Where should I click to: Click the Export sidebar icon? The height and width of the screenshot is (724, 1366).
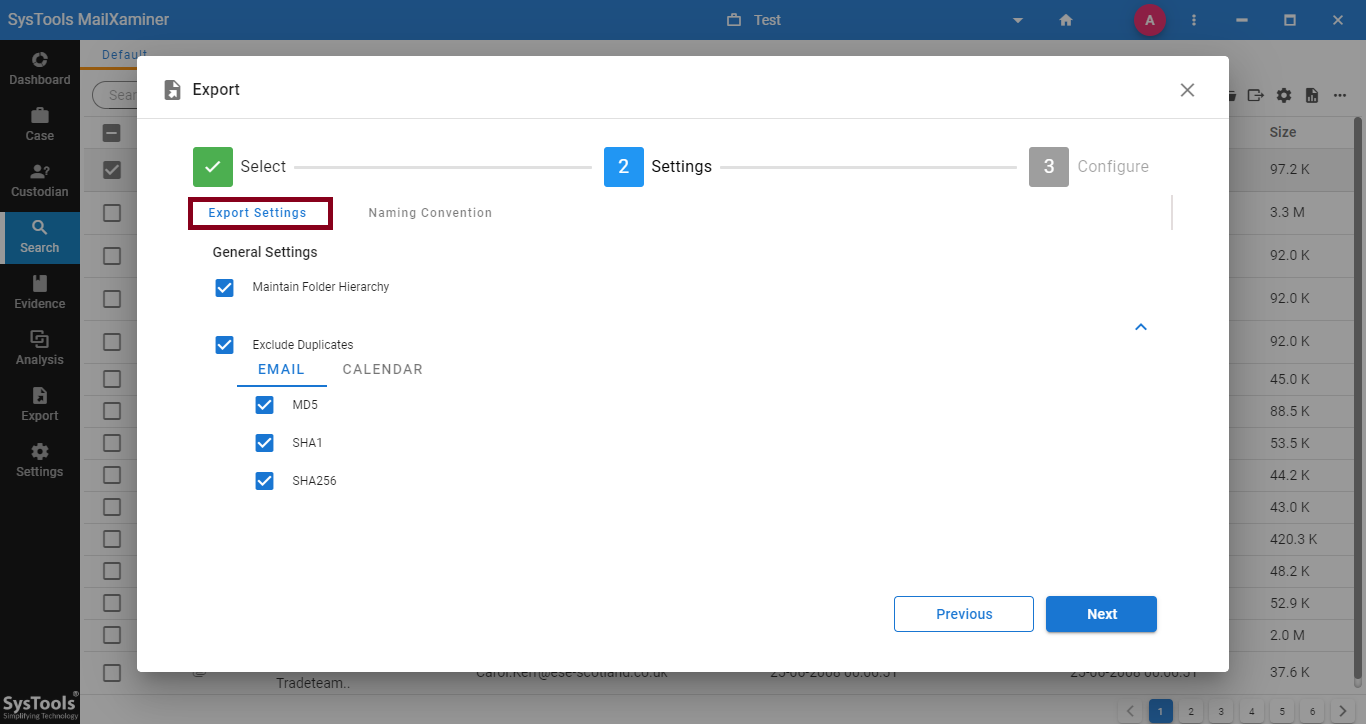(40, 404)
